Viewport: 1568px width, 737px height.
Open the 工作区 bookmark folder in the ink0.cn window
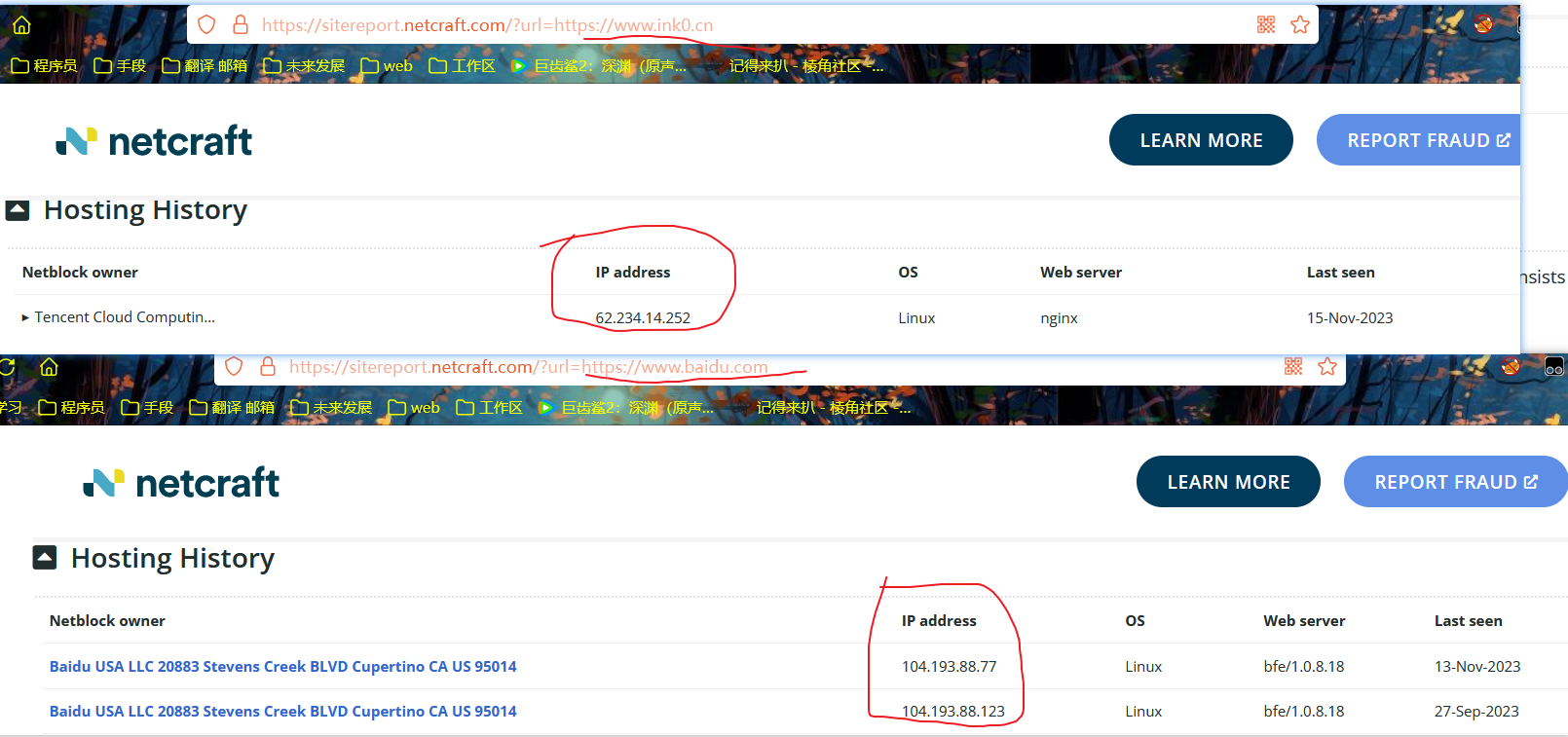coord(462,65)
